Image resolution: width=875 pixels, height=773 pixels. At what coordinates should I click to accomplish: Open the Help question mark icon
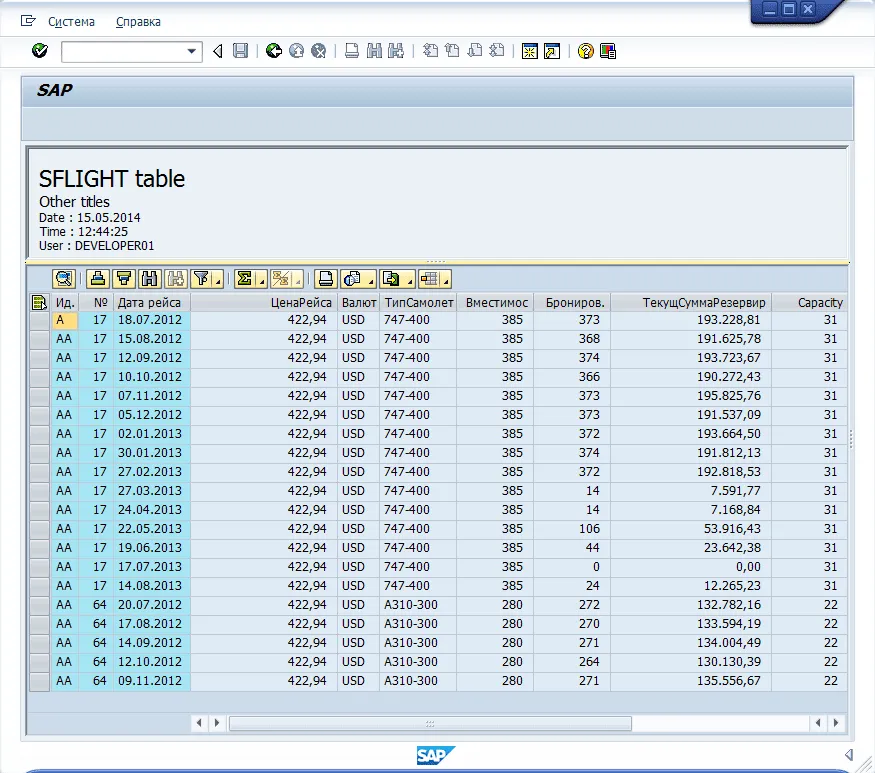[x=585, y=51]
